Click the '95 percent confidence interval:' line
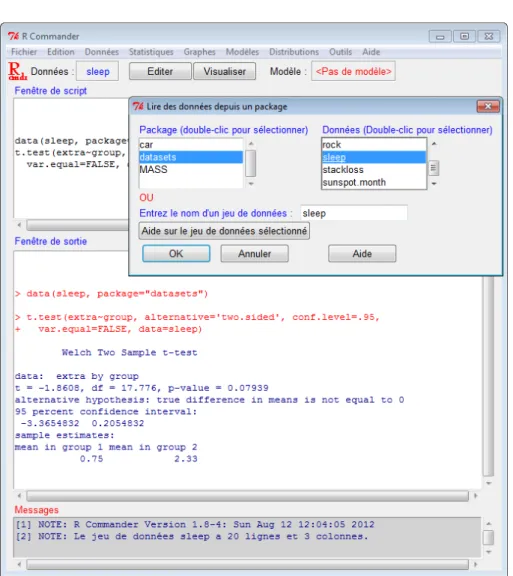The width and height of the screenshot is (513, 576). 106,412
